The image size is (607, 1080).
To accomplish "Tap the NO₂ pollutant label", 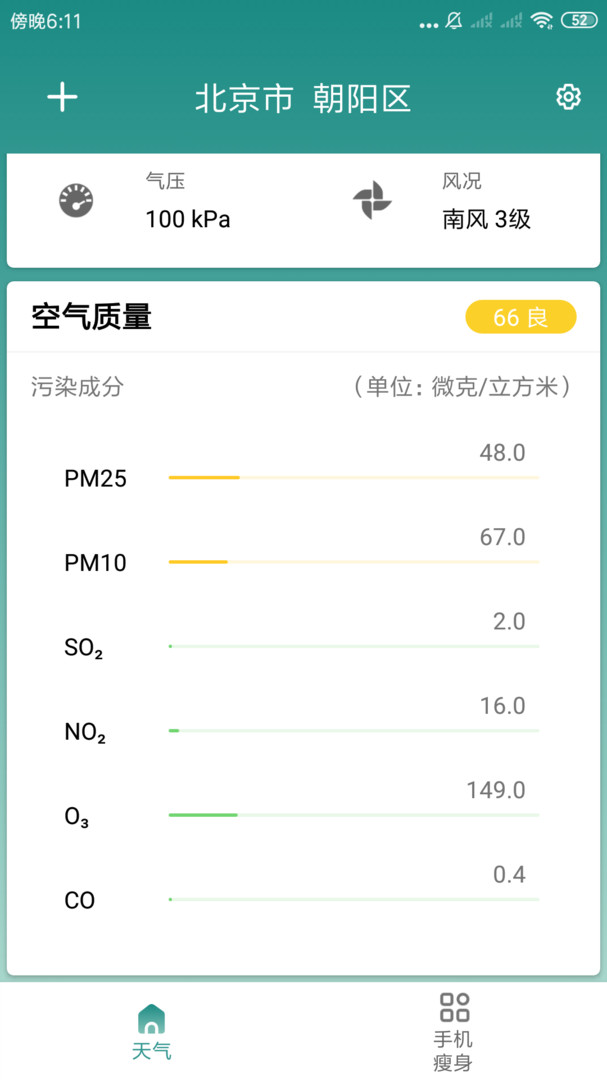I will [85, 733].
